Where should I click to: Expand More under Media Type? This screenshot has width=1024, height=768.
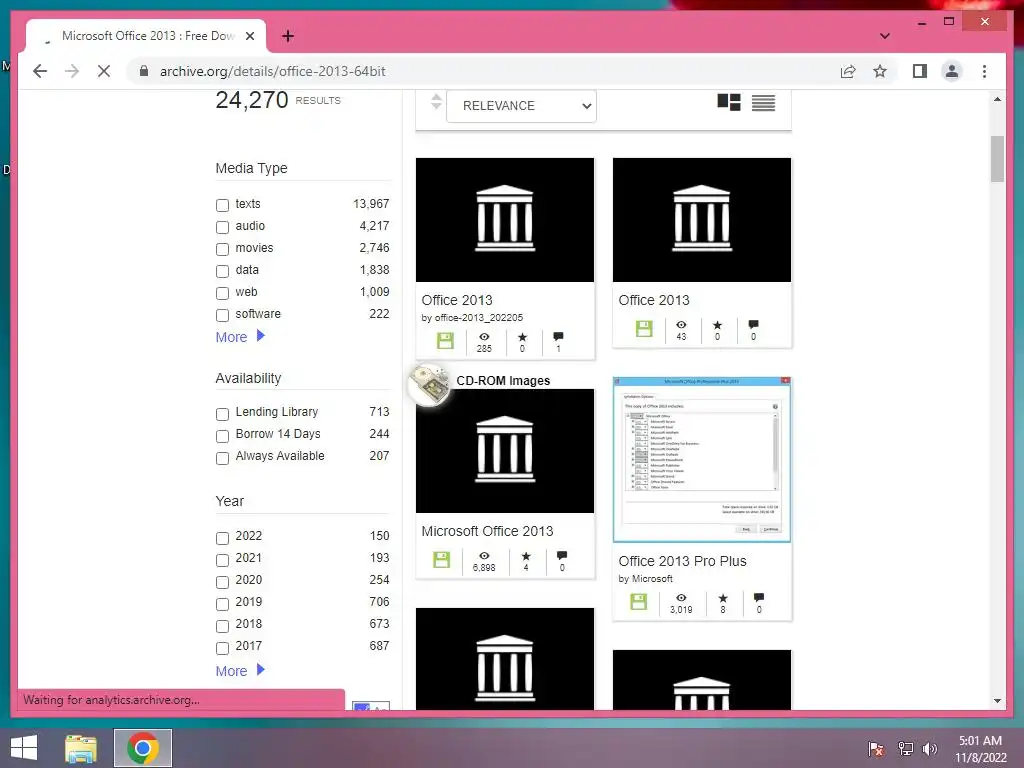[x=240, y=337]
